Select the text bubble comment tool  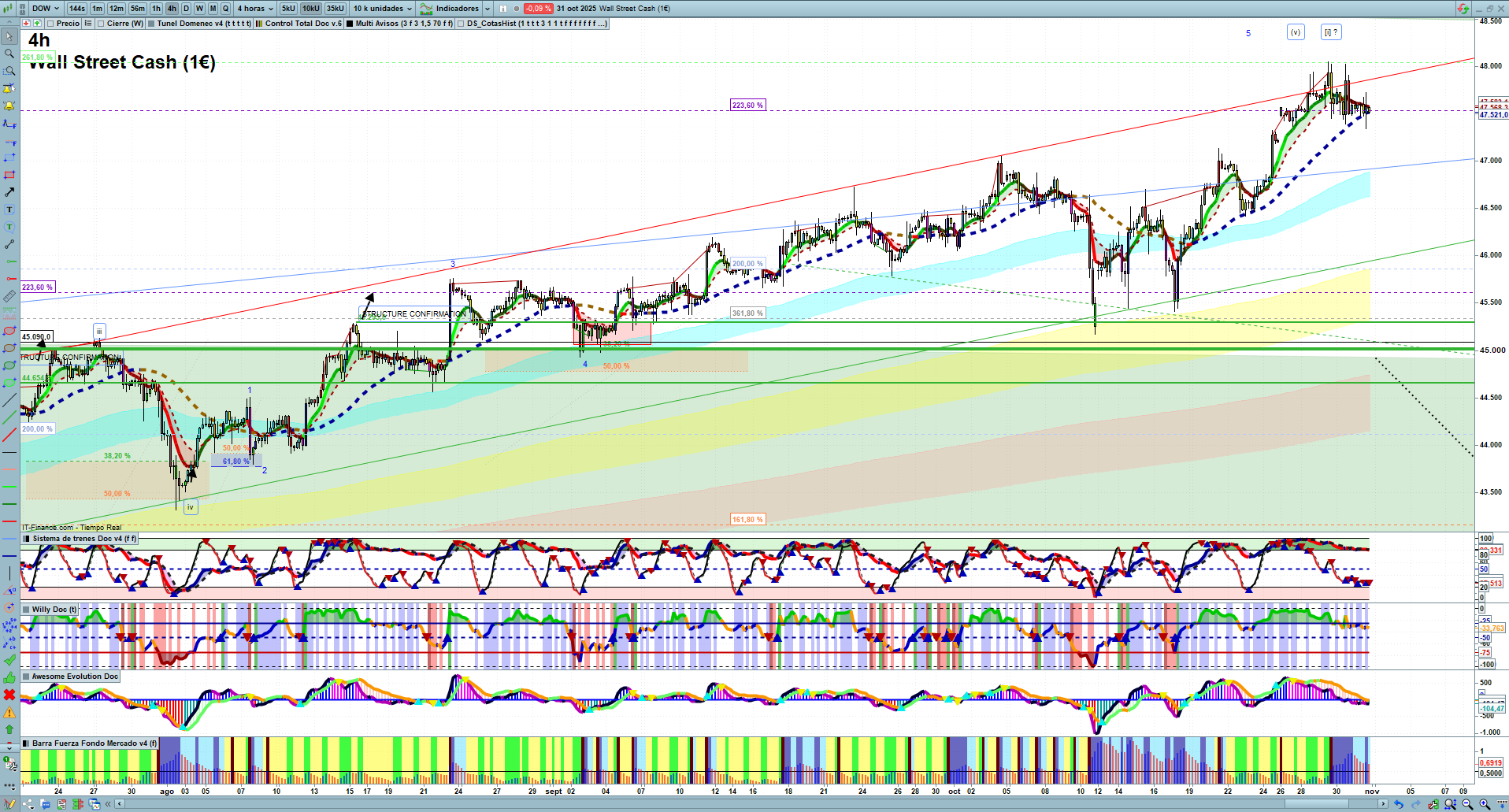(x=9, y=227)
